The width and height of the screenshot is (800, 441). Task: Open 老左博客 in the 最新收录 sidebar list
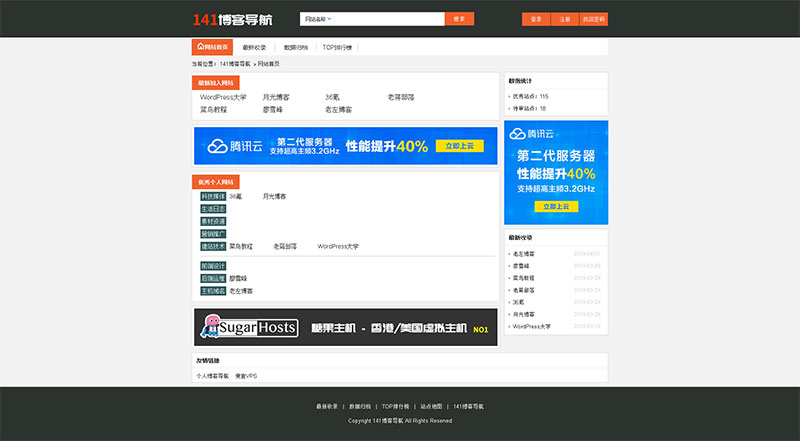click(524, 254)
